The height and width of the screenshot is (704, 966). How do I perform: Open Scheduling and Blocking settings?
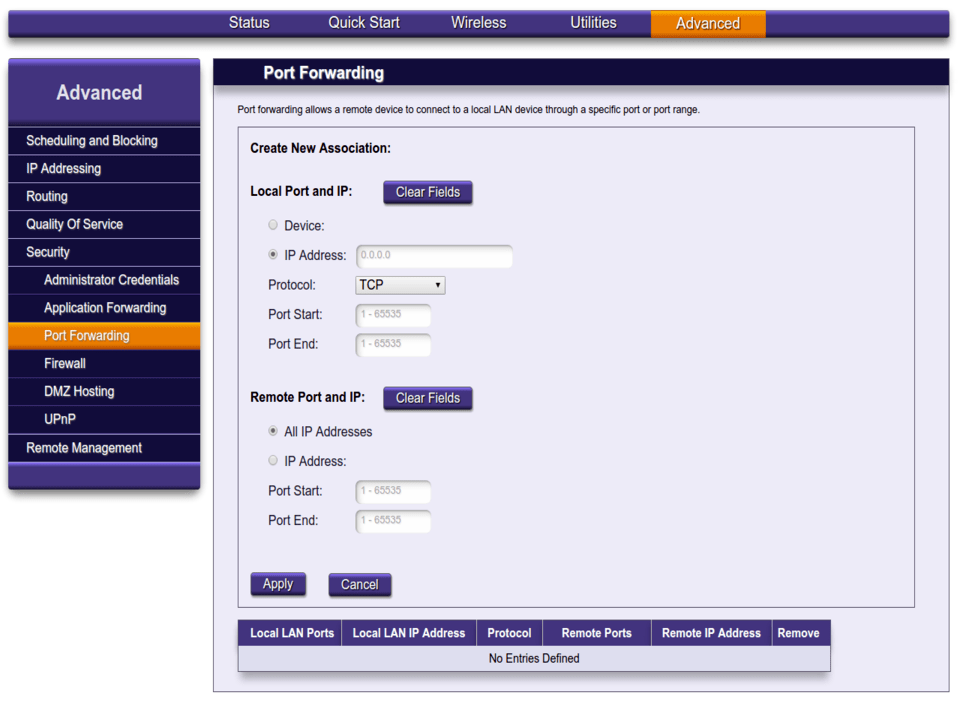[92, 140]
